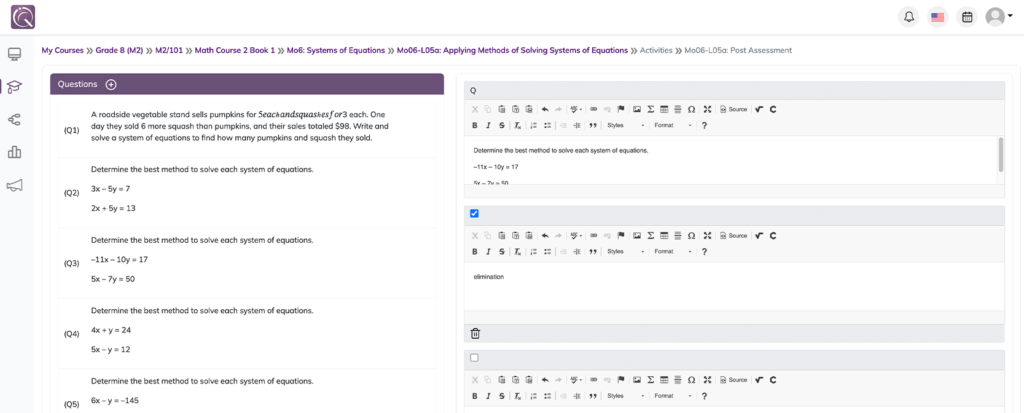Open Math Course 2 Book 1 breadcrumb
1024x413 pixels.
(x=234, y=50)
